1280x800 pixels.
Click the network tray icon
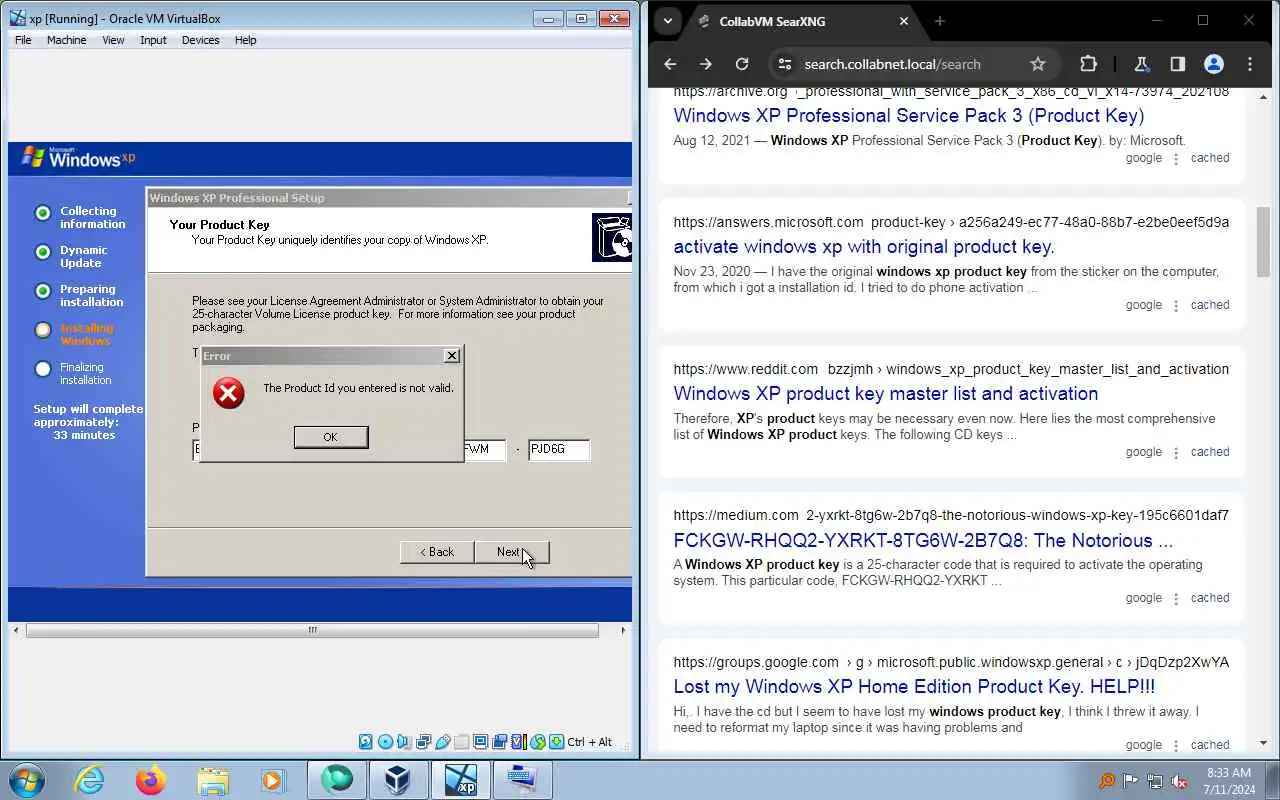pos(1155,781)
